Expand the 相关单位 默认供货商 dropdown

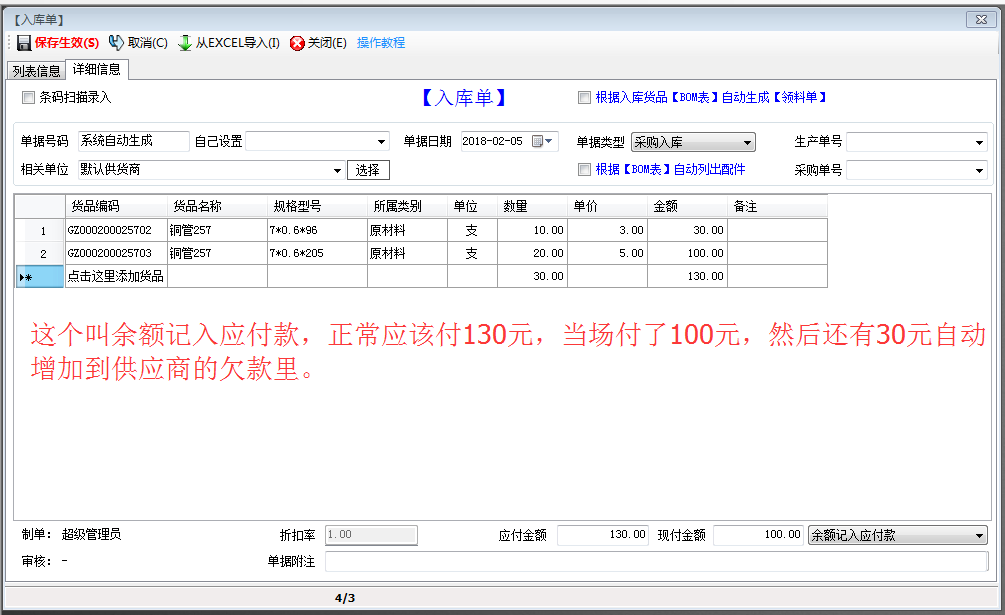[336, 171]
